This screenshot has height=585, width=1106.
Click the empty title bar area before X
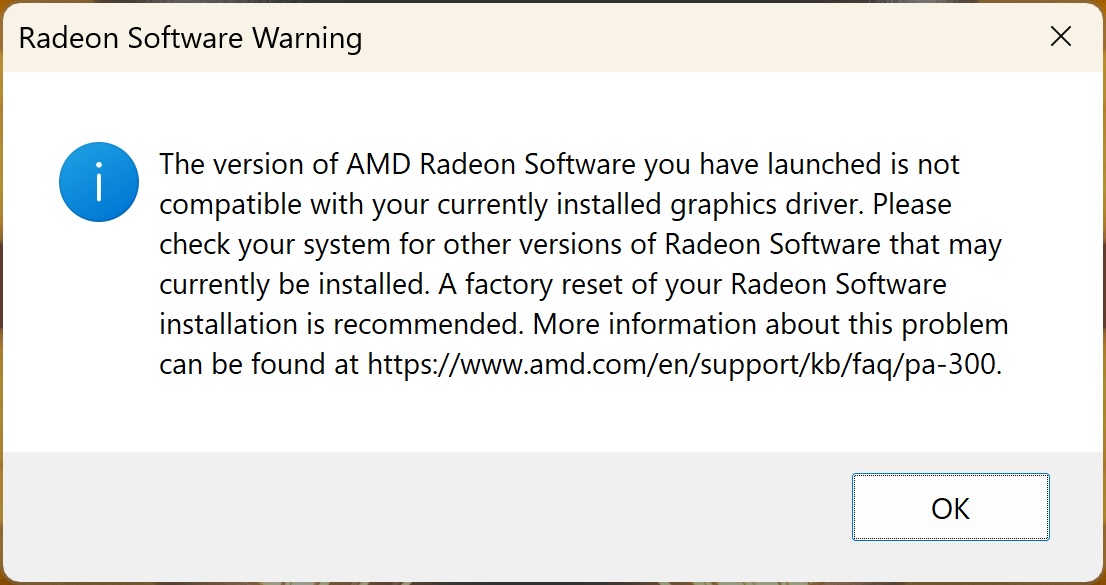pos(700,38)
